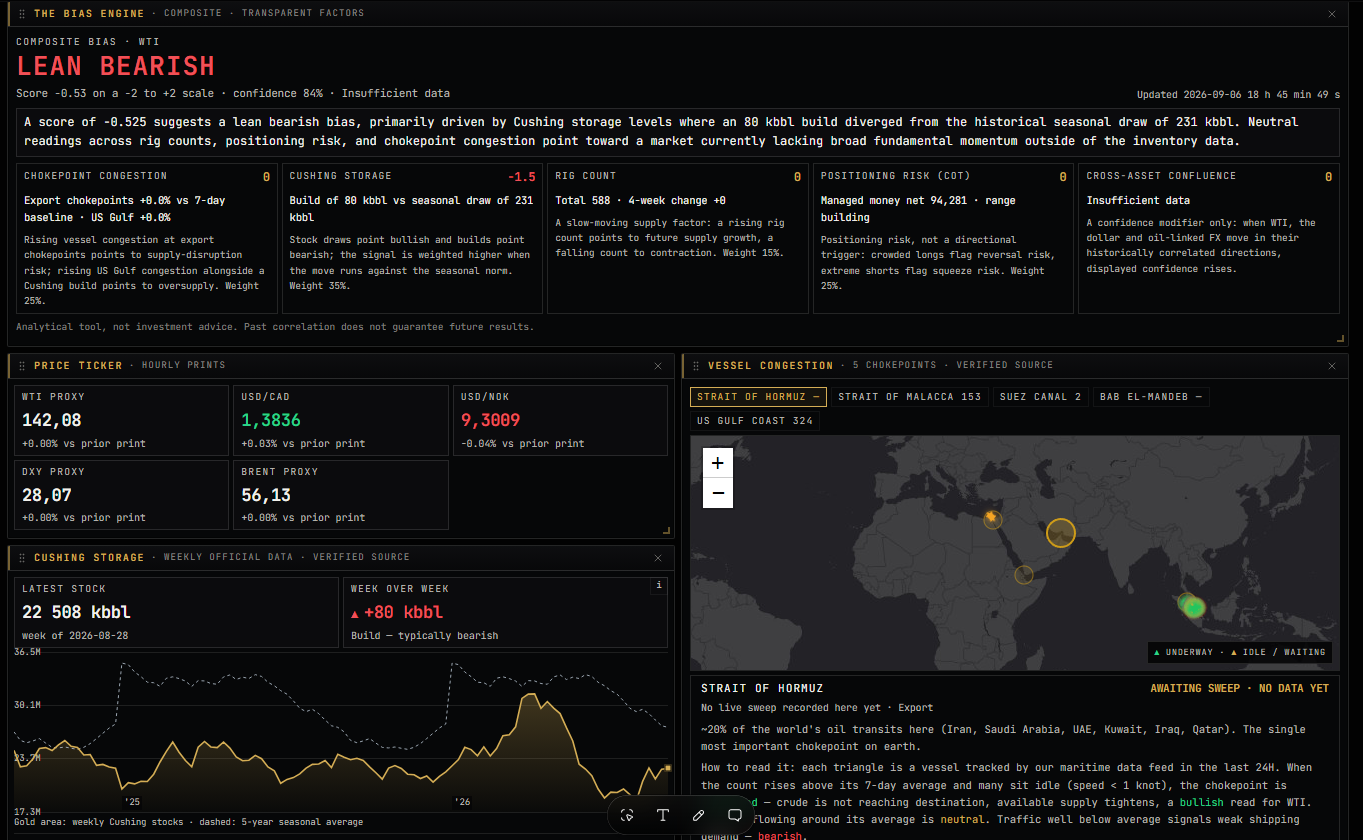
Task: Click the 'Analytical tool, not investment advice' disclaimer
Action: click(x=275, y=327)
